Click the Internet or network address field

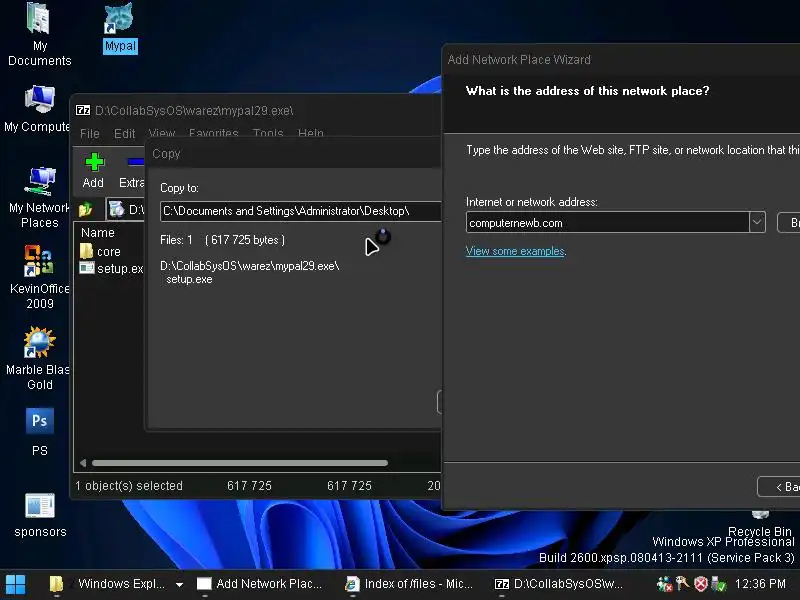click(x=608, y=222)
